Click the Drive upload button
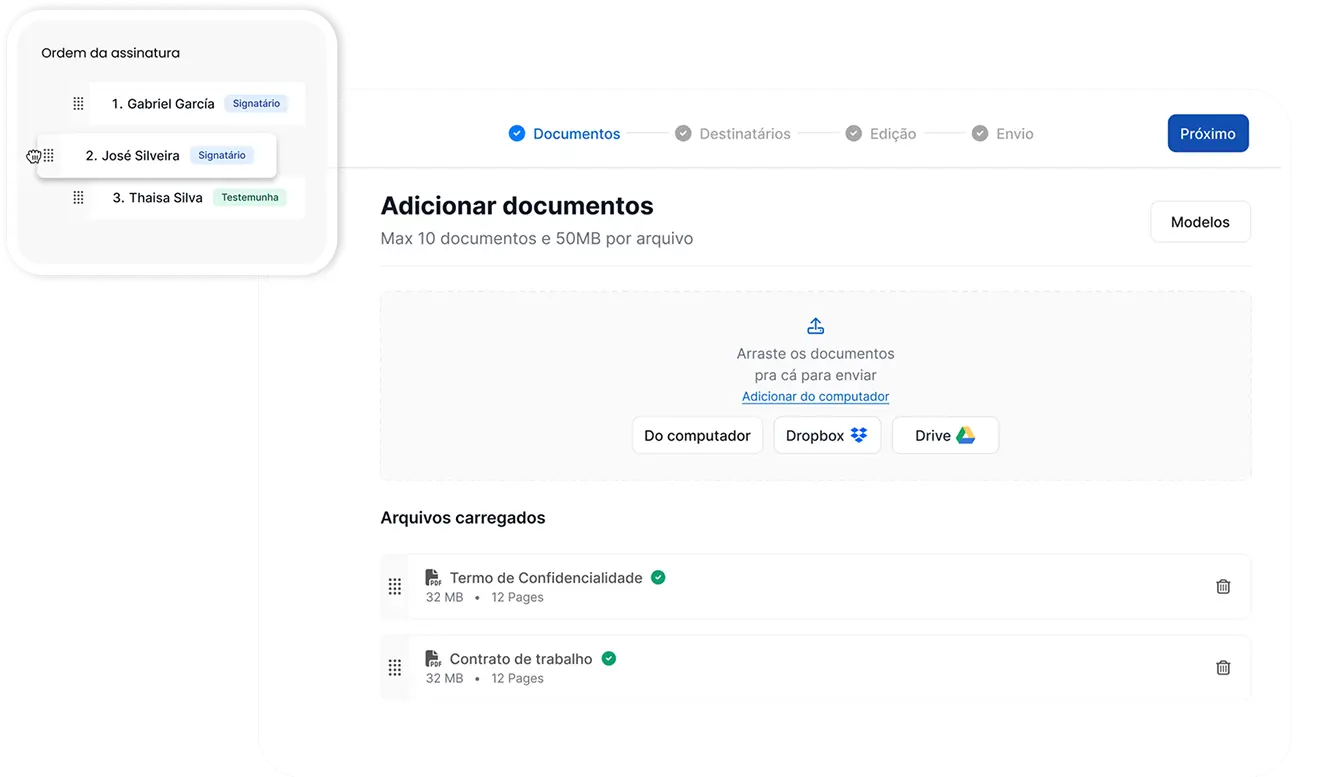This screenshot has height=777, width=1322. 945,435
